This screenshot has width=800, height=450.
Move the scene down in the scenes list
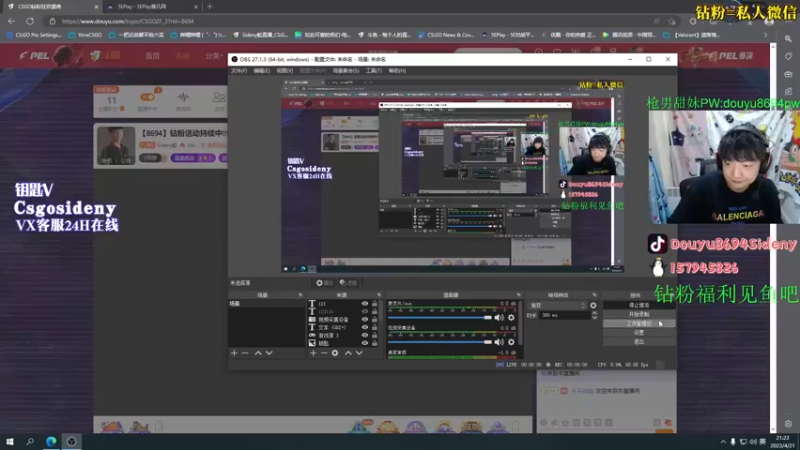click(x=269, y=353)
